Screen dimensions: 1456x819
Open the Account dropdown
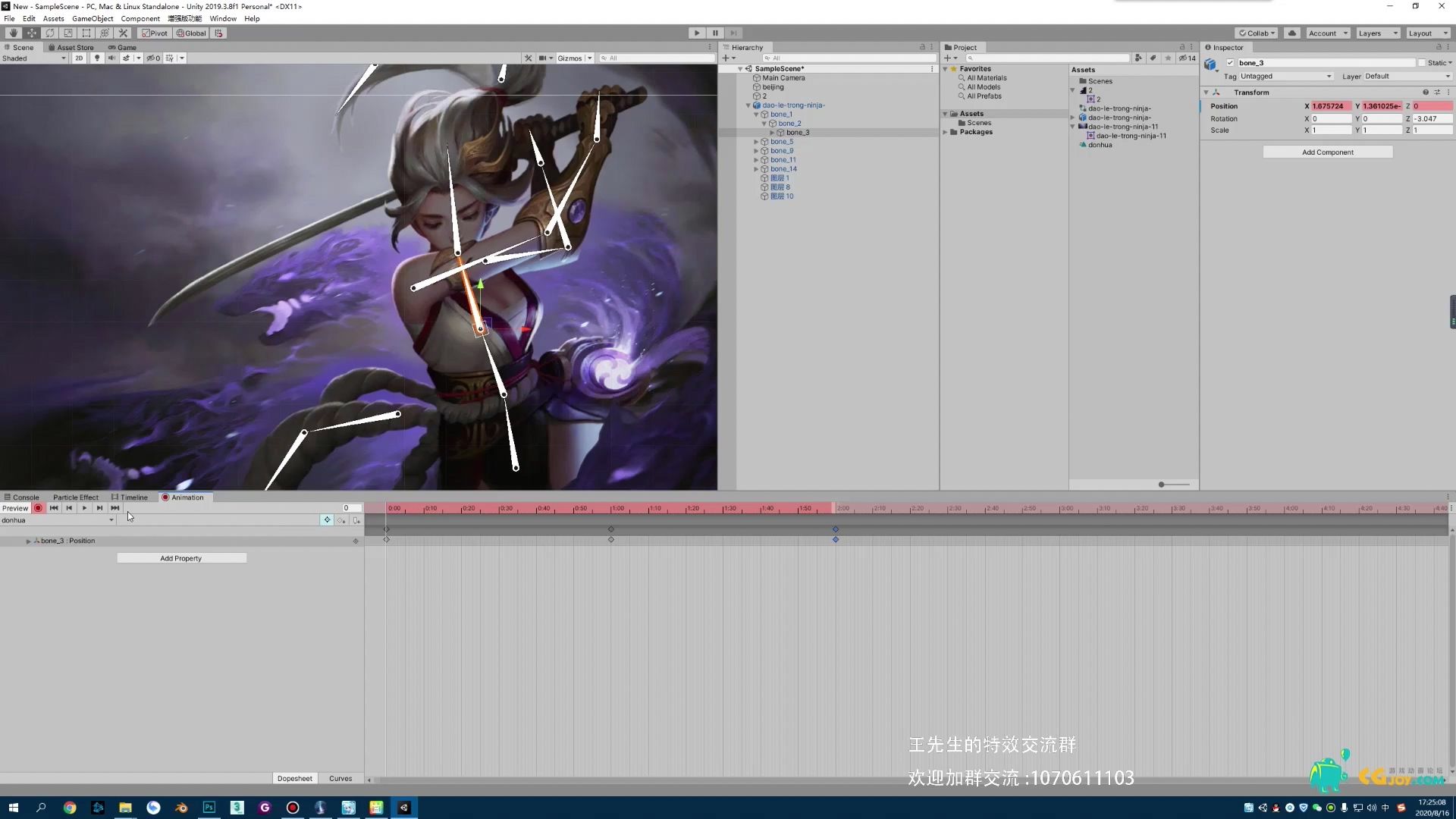pos(1328,33)
